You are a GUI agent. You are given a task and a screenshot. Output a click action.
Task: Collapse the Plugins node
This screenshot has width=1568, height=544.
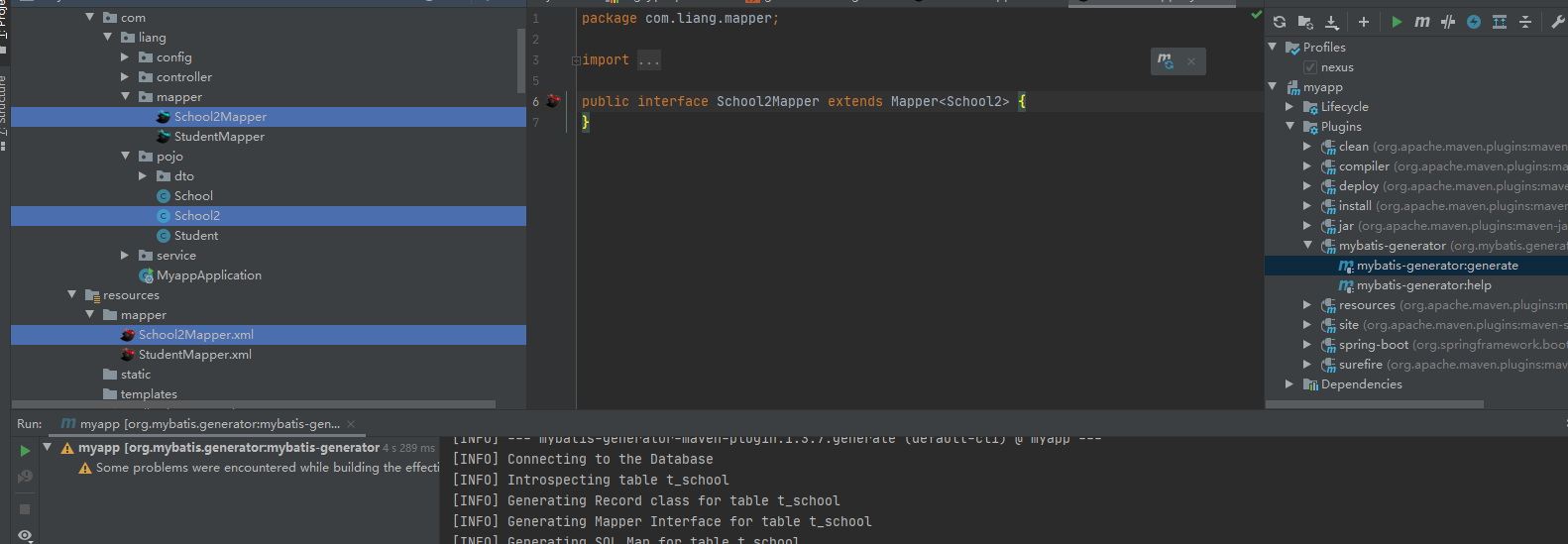click(1289, 126)
